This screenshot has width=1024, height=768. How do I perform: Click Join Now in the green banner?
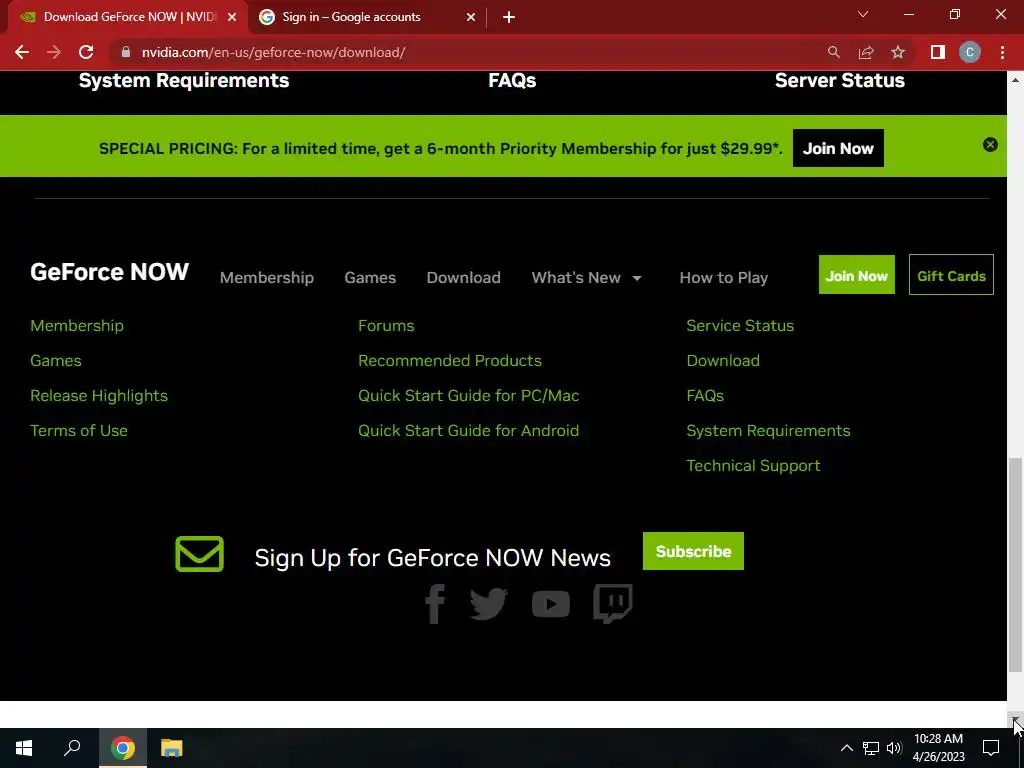point(838,148)
